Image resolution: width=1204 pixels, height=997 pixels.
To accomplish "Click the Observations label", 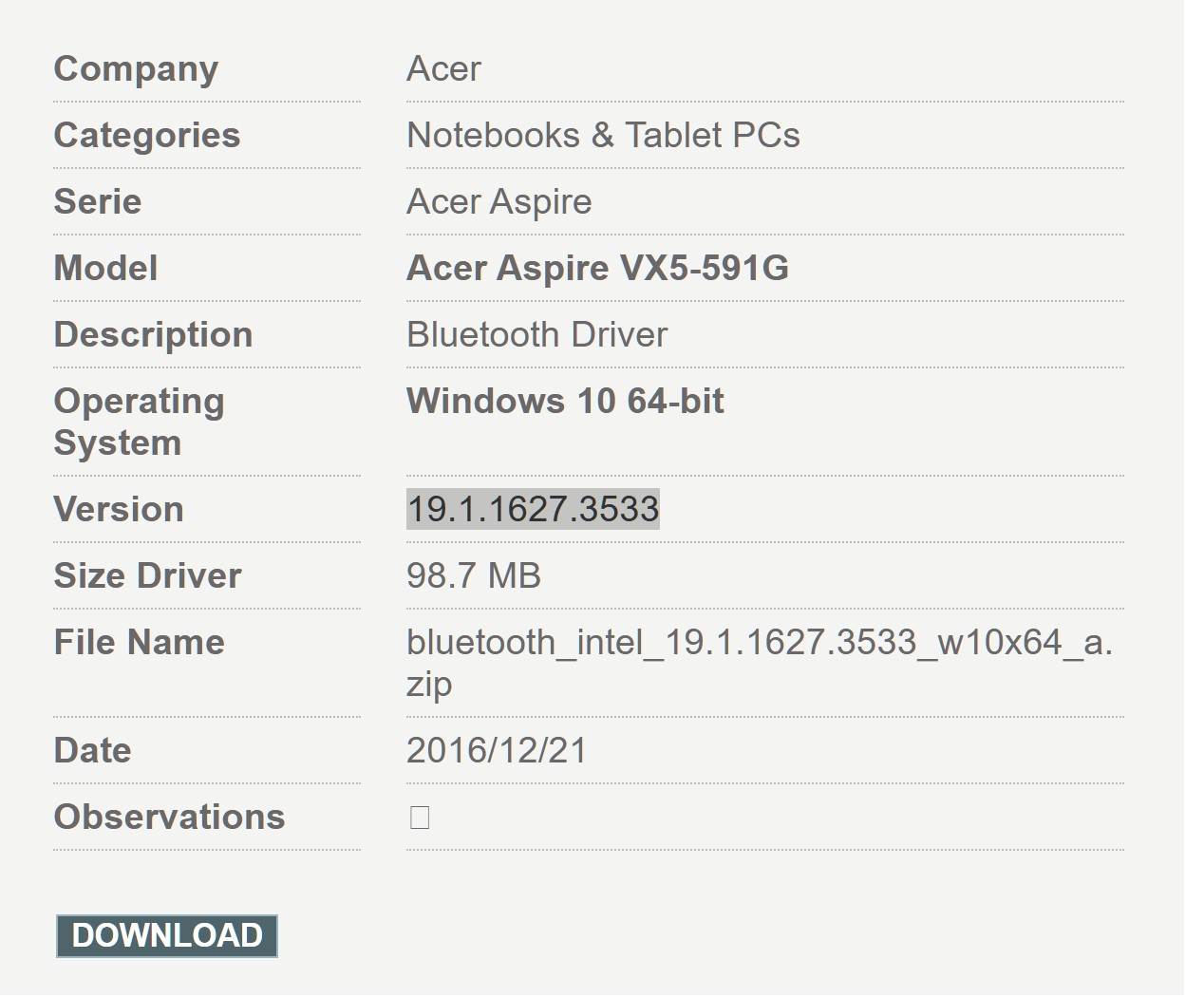I will coord(169,817).
